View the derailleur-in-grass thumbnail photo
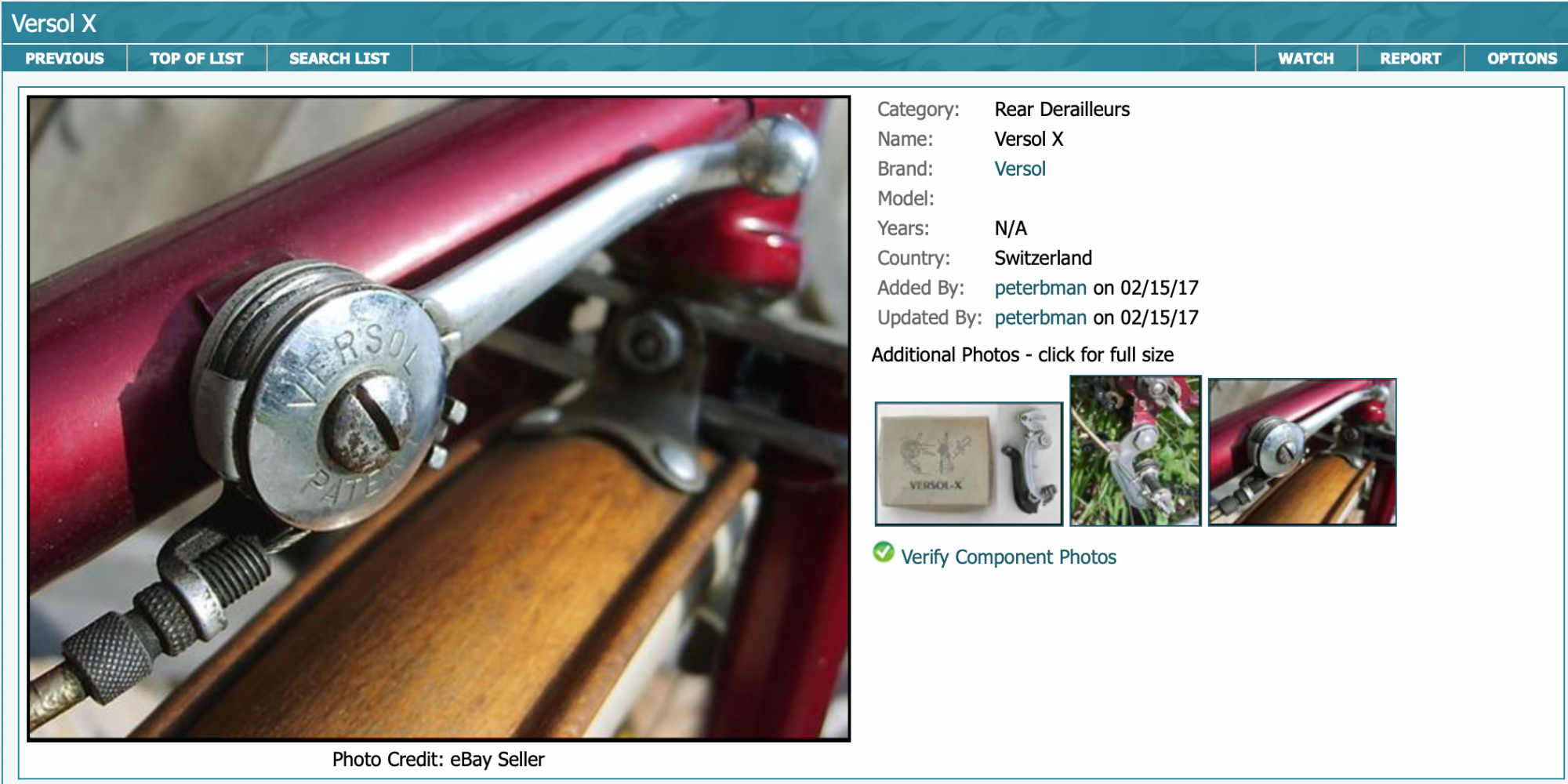This screenshot has height=784, width=1568. point(1135,452)
